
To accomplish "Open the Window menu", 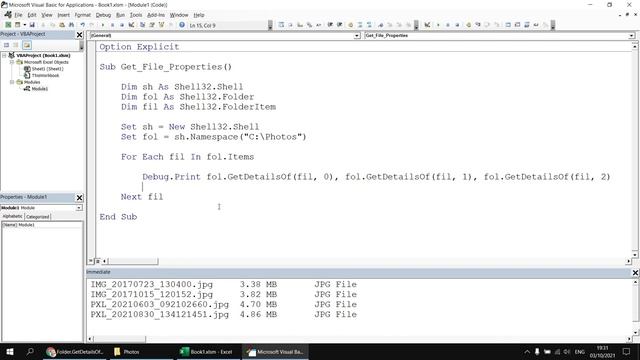I will (x=179, y=15).
